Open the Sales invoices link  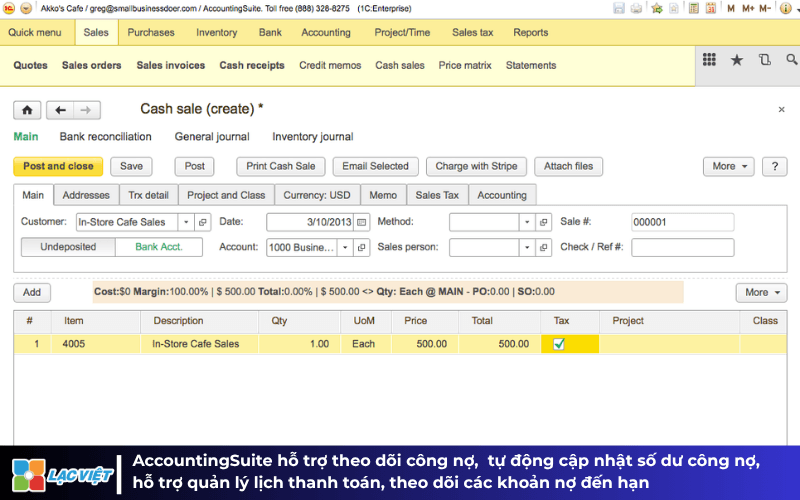[x=170, y=65]
